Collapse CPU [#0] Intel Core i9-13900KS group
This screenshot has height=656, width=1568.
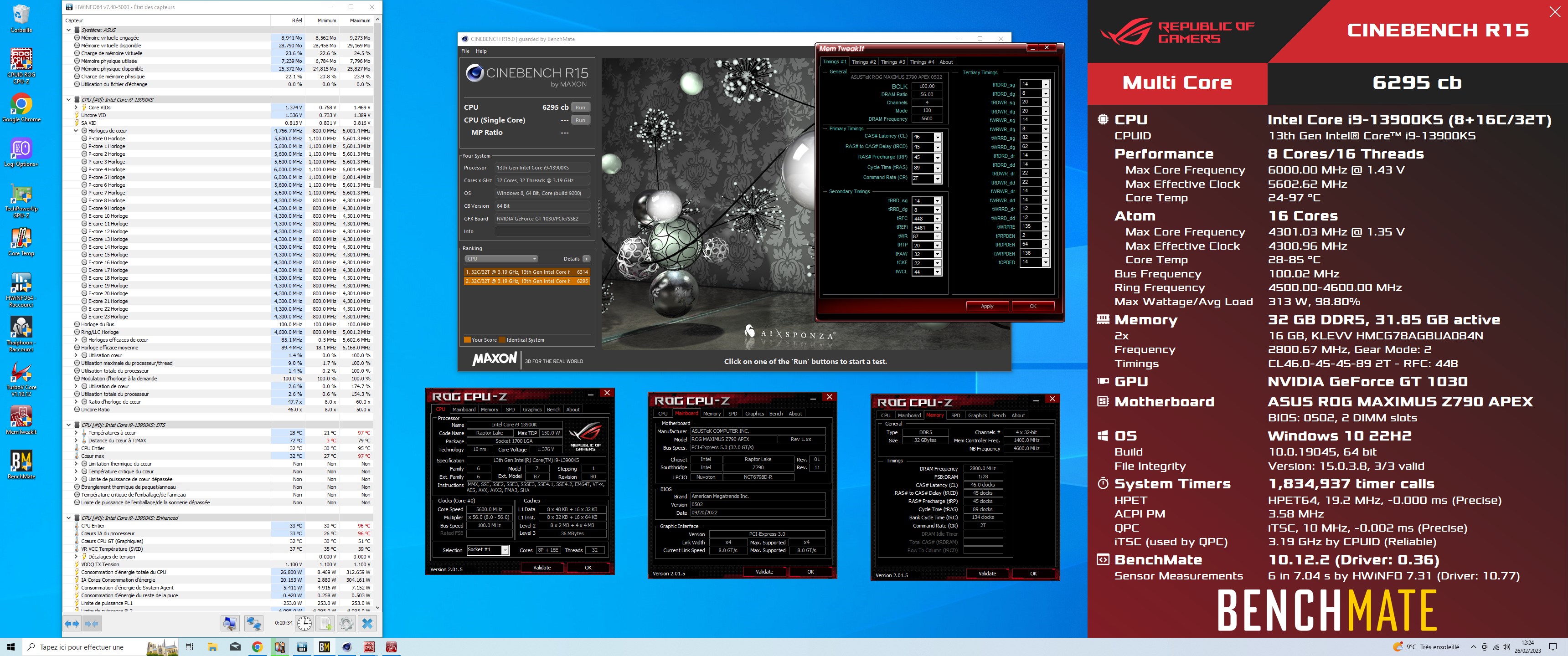click(68, 100)
